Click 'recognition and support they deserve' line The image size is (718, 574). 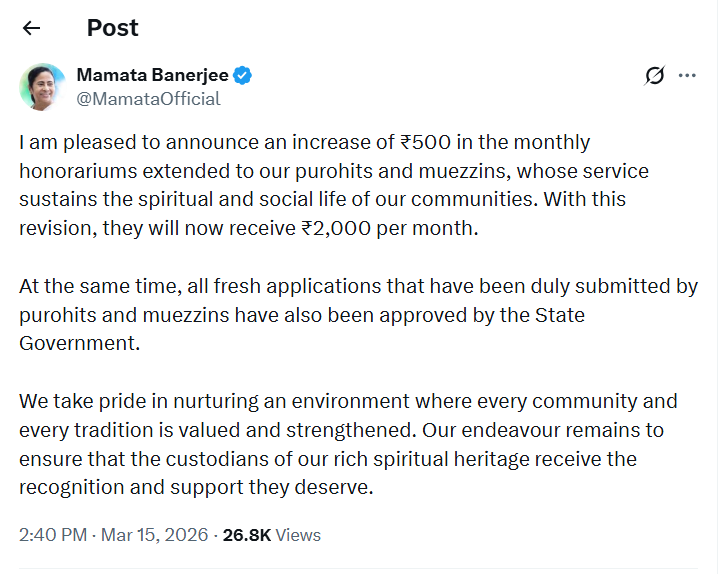point(195,489)
